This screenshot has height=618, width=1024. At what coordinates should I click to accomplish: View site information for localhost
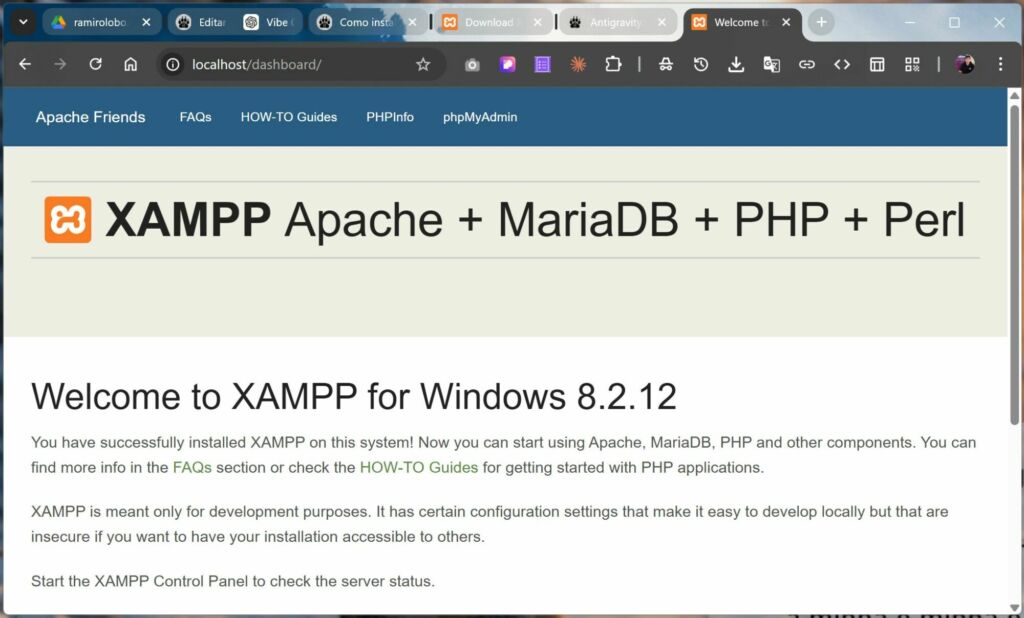tap(172, 64)
